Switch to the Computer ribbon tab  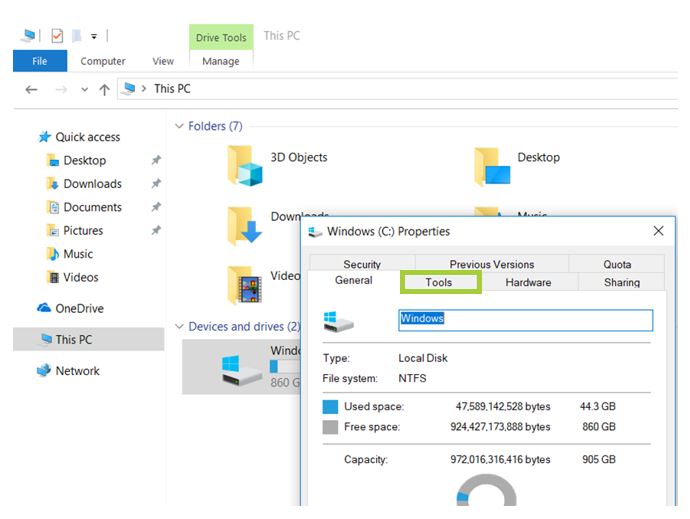103,61
